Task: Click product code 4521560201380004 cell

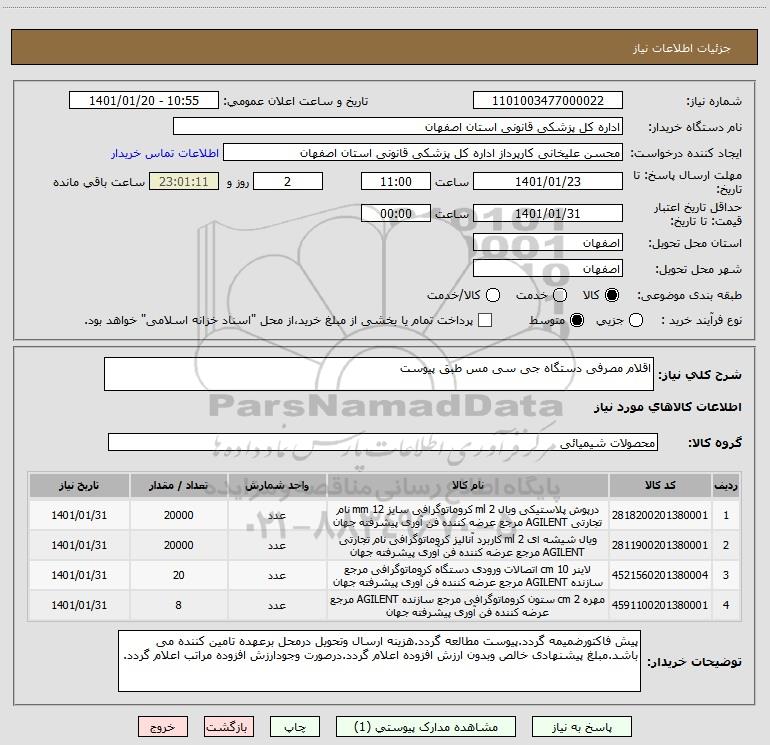Action: pyautogui.click(x=660, y=575)
